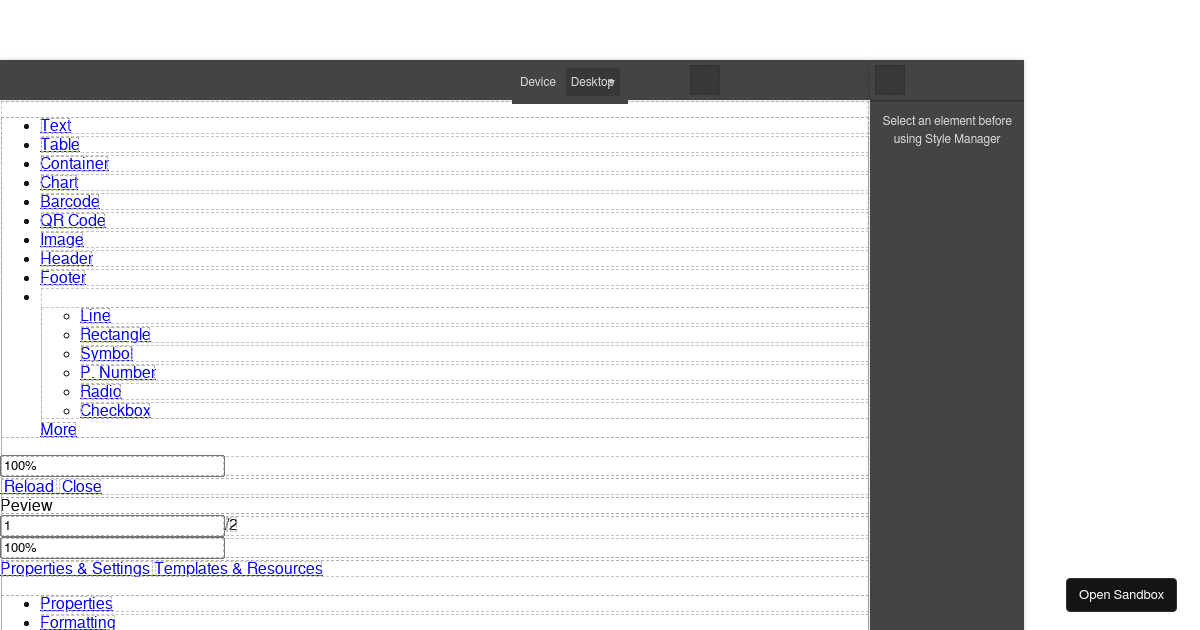
Task: Click the 'Select an element before using Style Manager' message
Action: coord(947,130)
